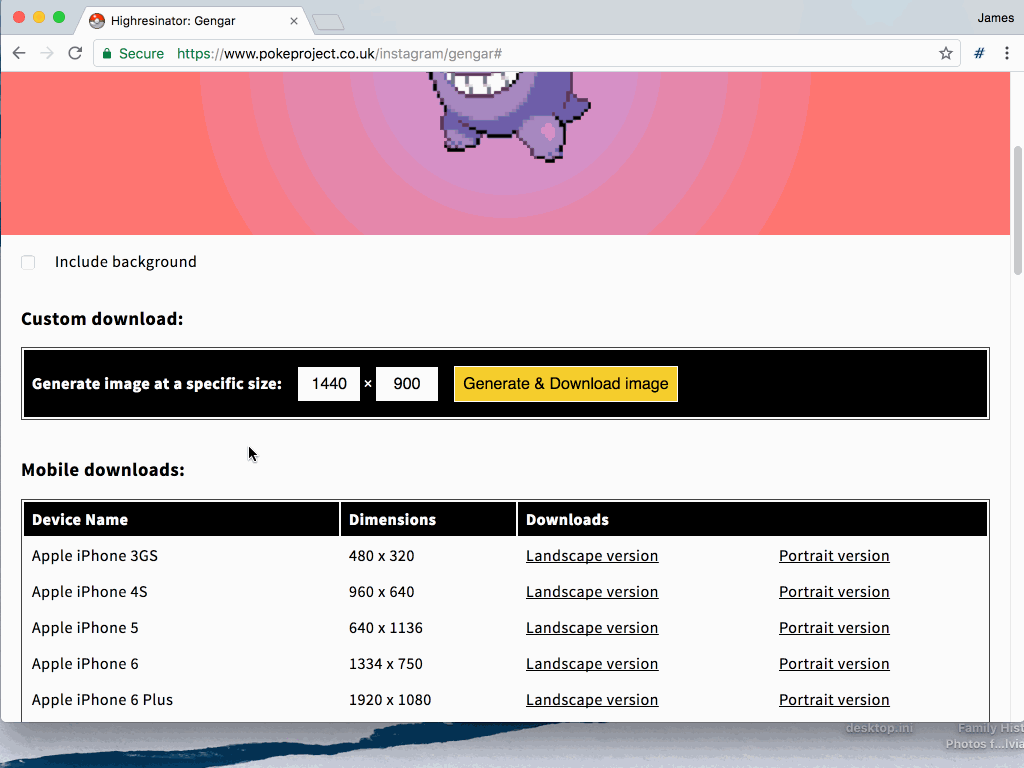
Task: Close the Highresinator: Gengar tab
Action: 294,21
